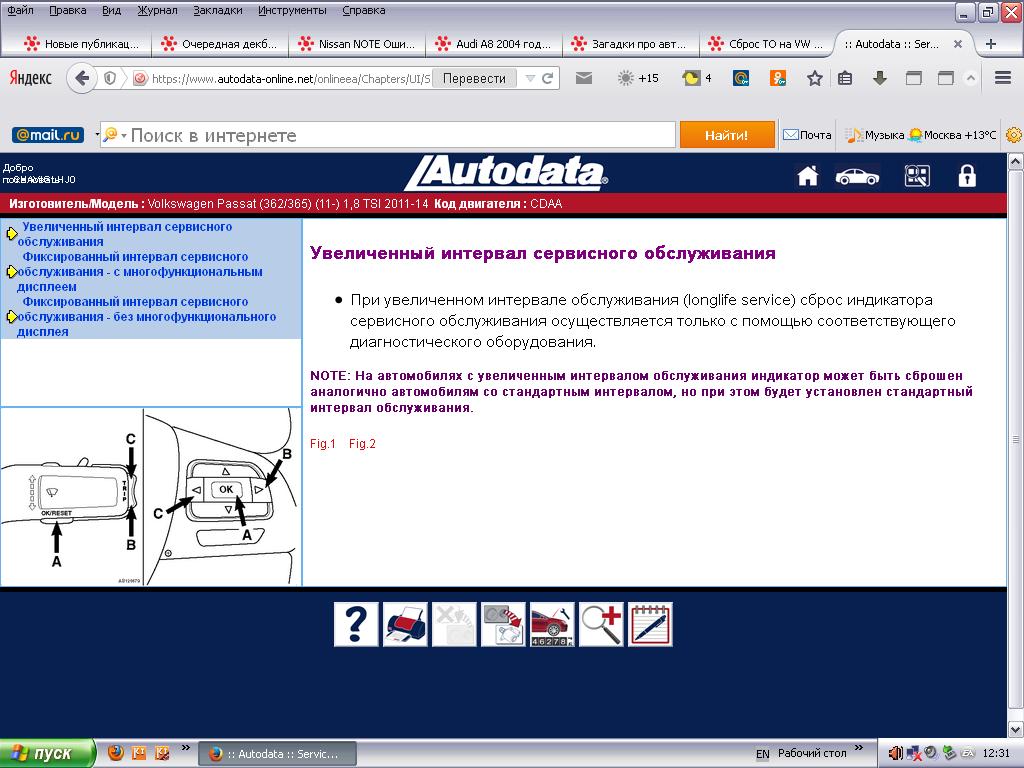Click the padlock logout icon

967,176
